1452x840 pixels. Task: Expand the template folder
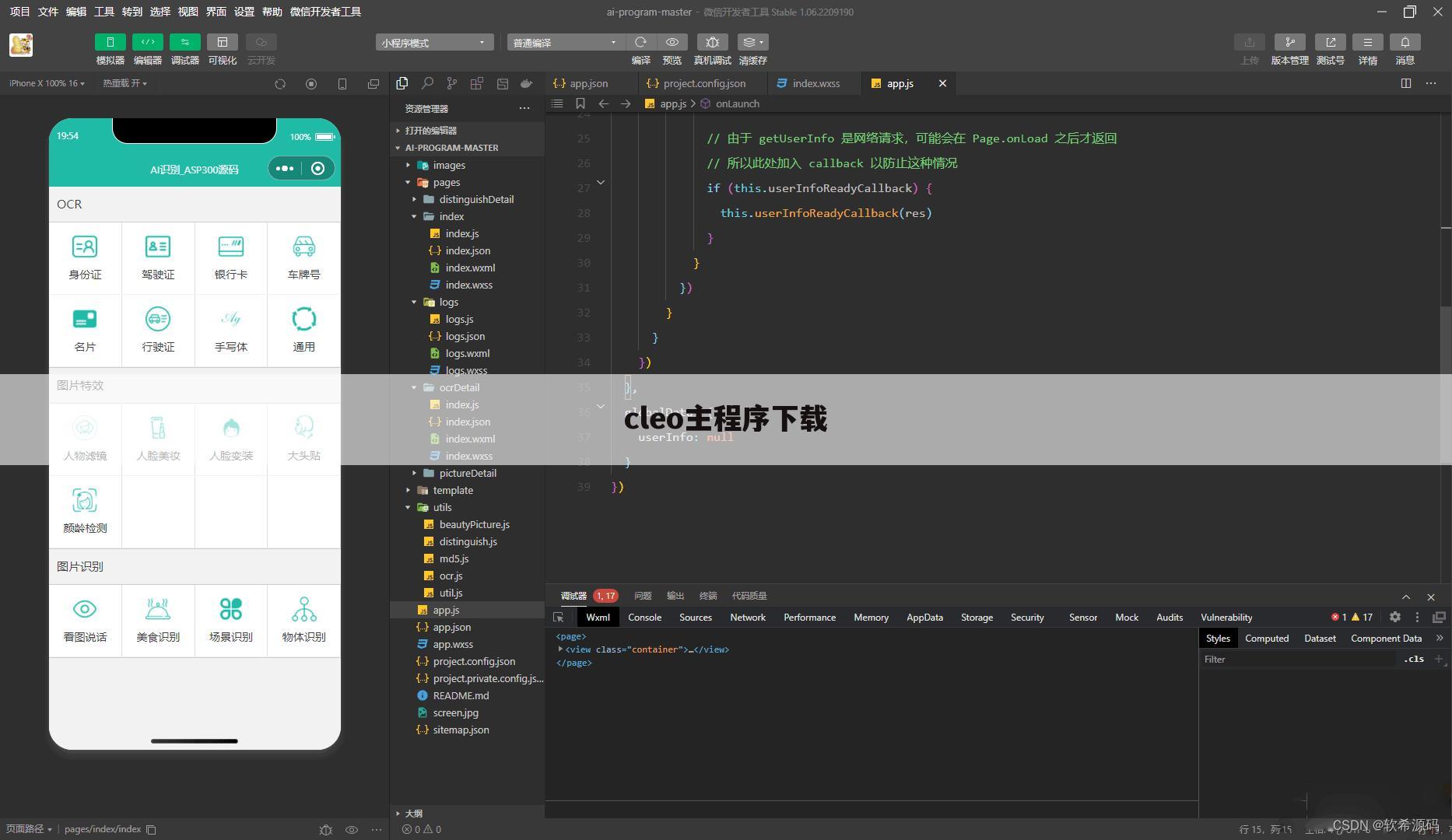(467, 490)
